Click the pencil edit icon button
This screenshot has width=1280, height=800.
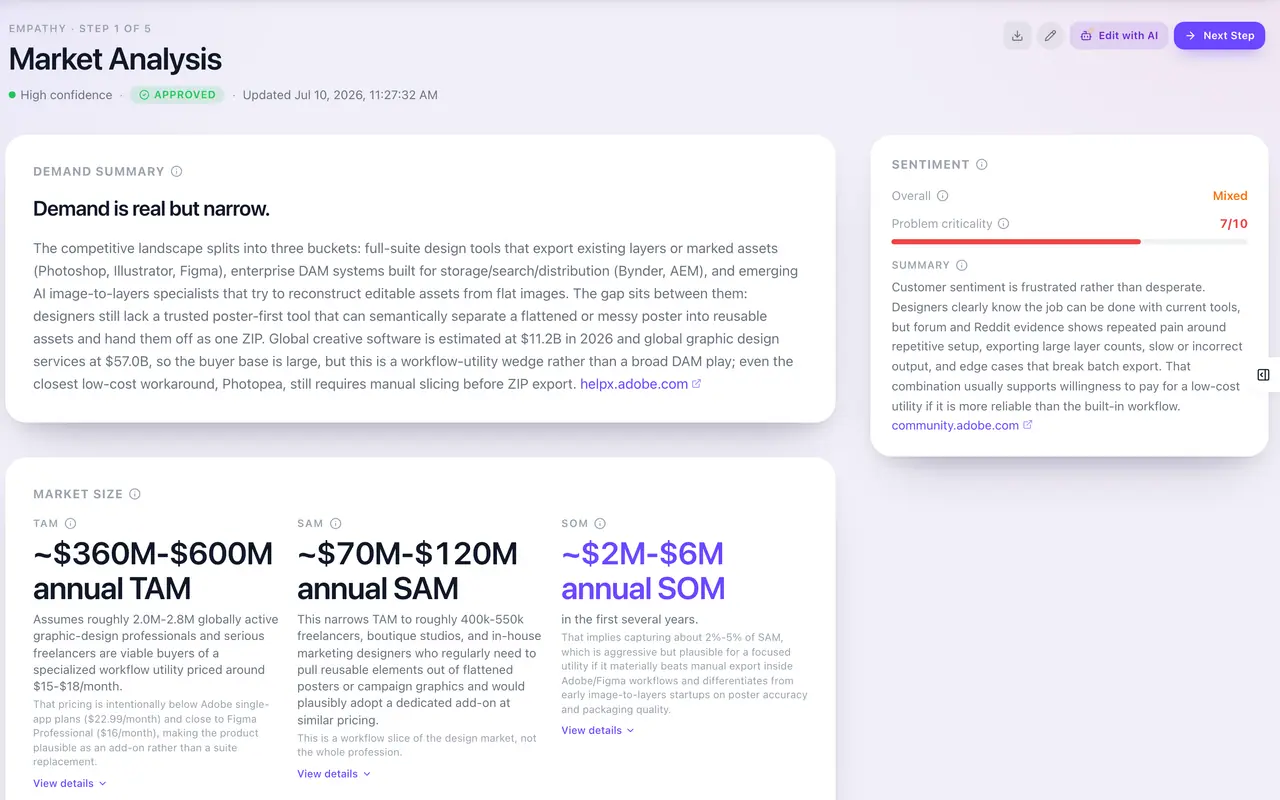click(1050, 36)
